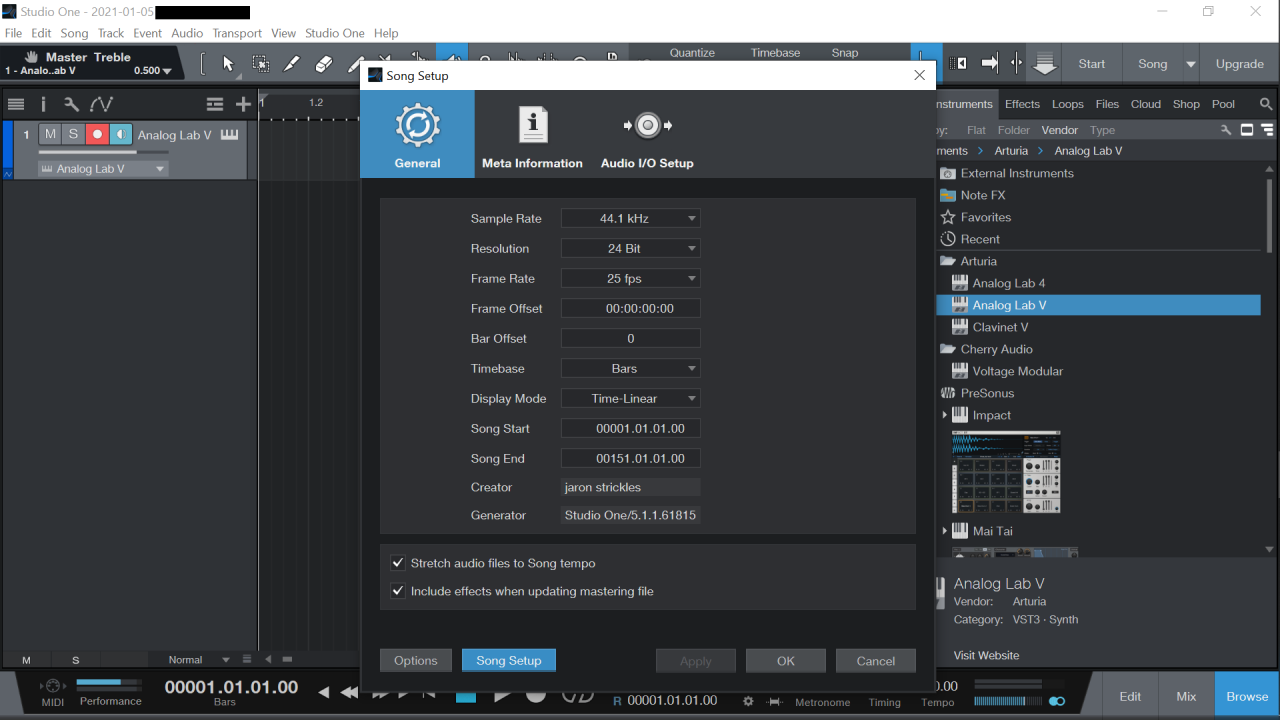Screen dimensions: 1280x720
Task: Show automation curve icon
Action: pyautogui.click(x=101, y=104)
